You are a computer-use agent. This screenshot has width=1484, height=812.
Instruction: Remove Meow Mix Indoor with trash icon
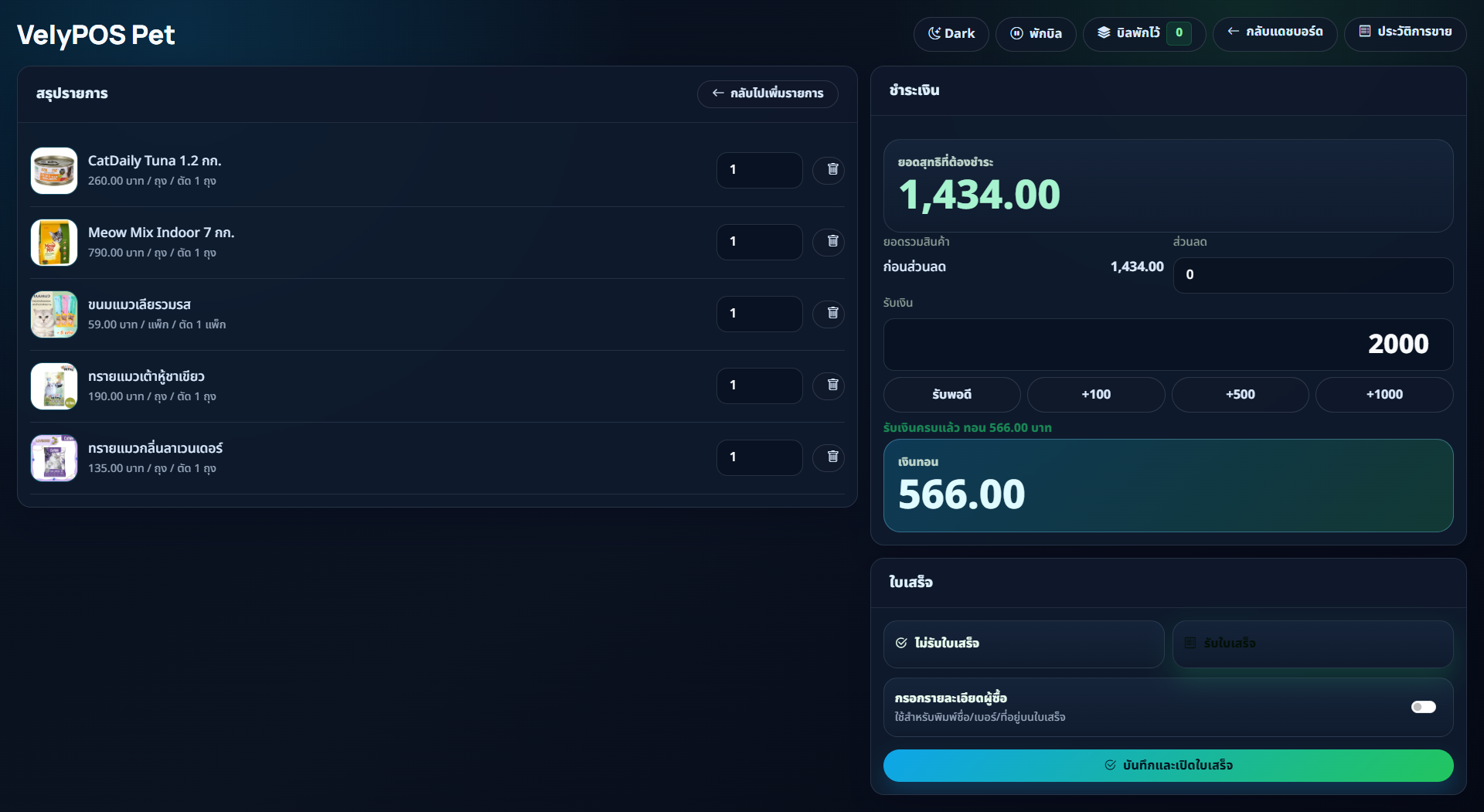point(832,241)
